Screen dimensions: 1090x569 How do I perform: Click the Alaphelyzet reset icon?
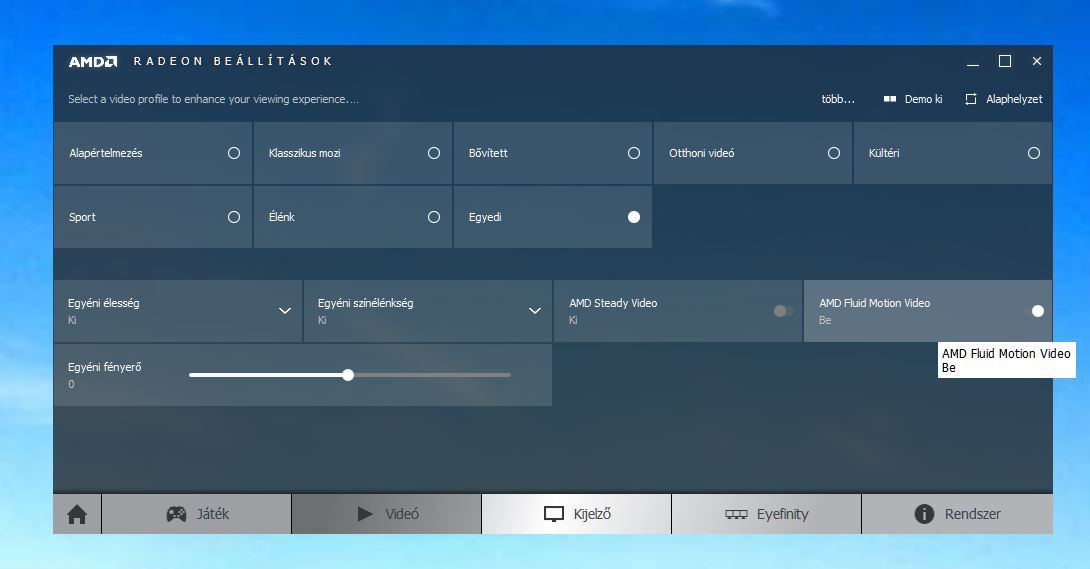point(971,99)
